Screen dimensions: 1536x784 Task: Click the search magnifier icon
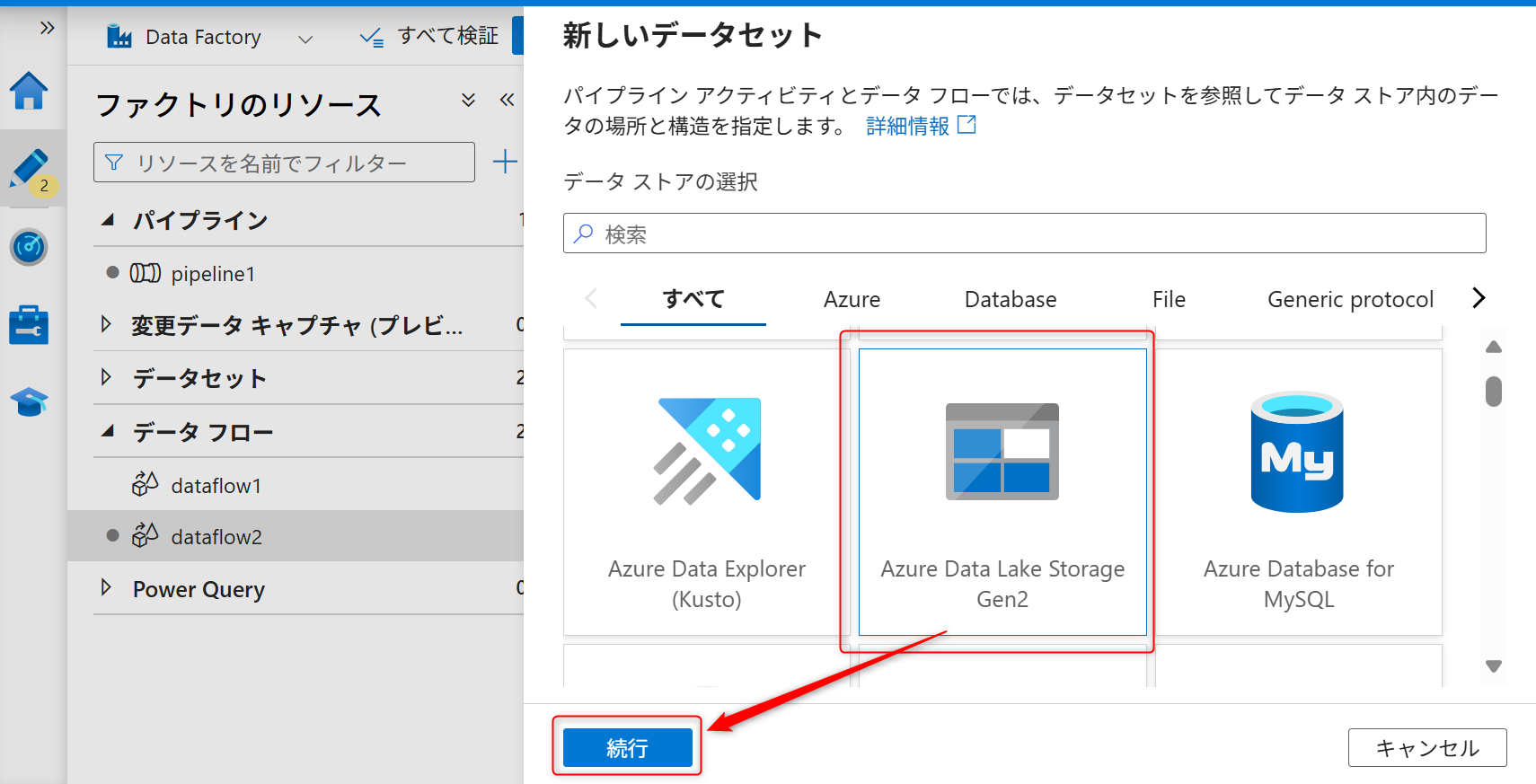(x=584, y=233)
